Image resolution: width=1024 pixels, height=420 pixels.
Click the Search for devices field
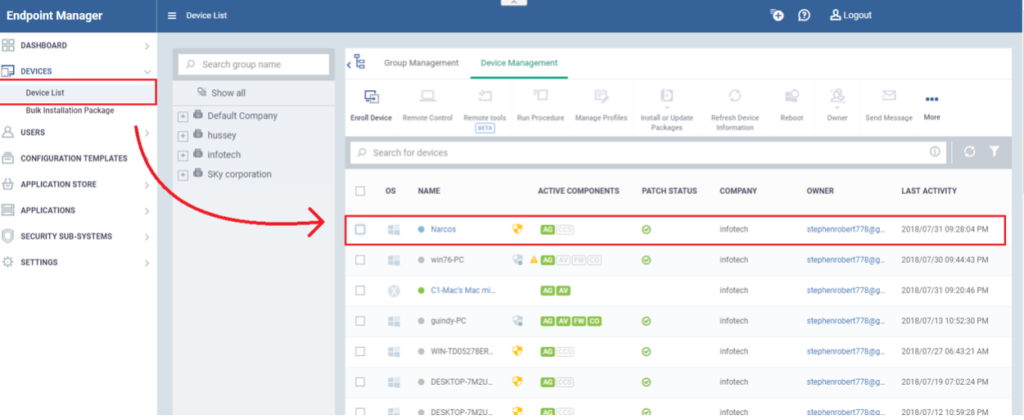point(649,152)
